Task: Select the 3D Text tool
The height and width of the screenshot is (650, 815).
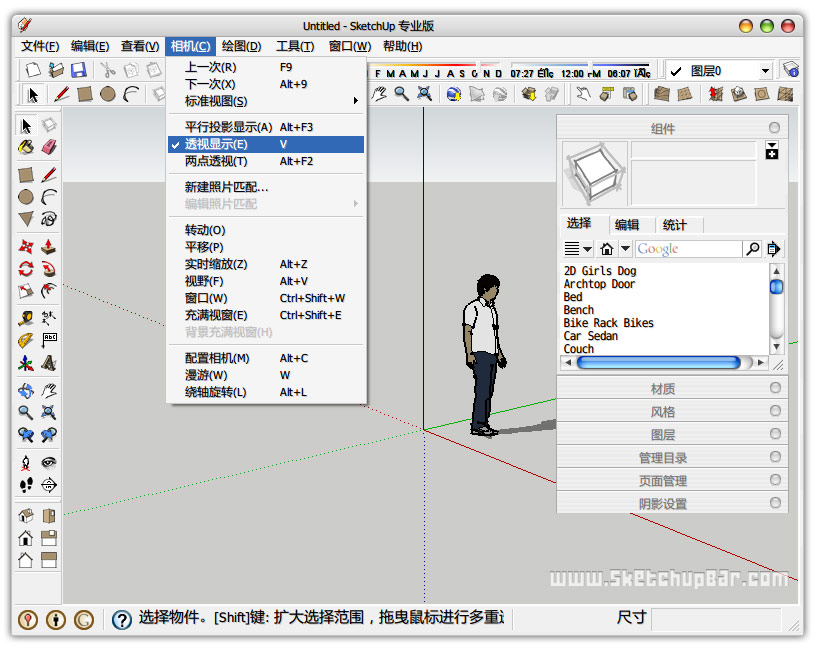Action: tap(49, 363)
